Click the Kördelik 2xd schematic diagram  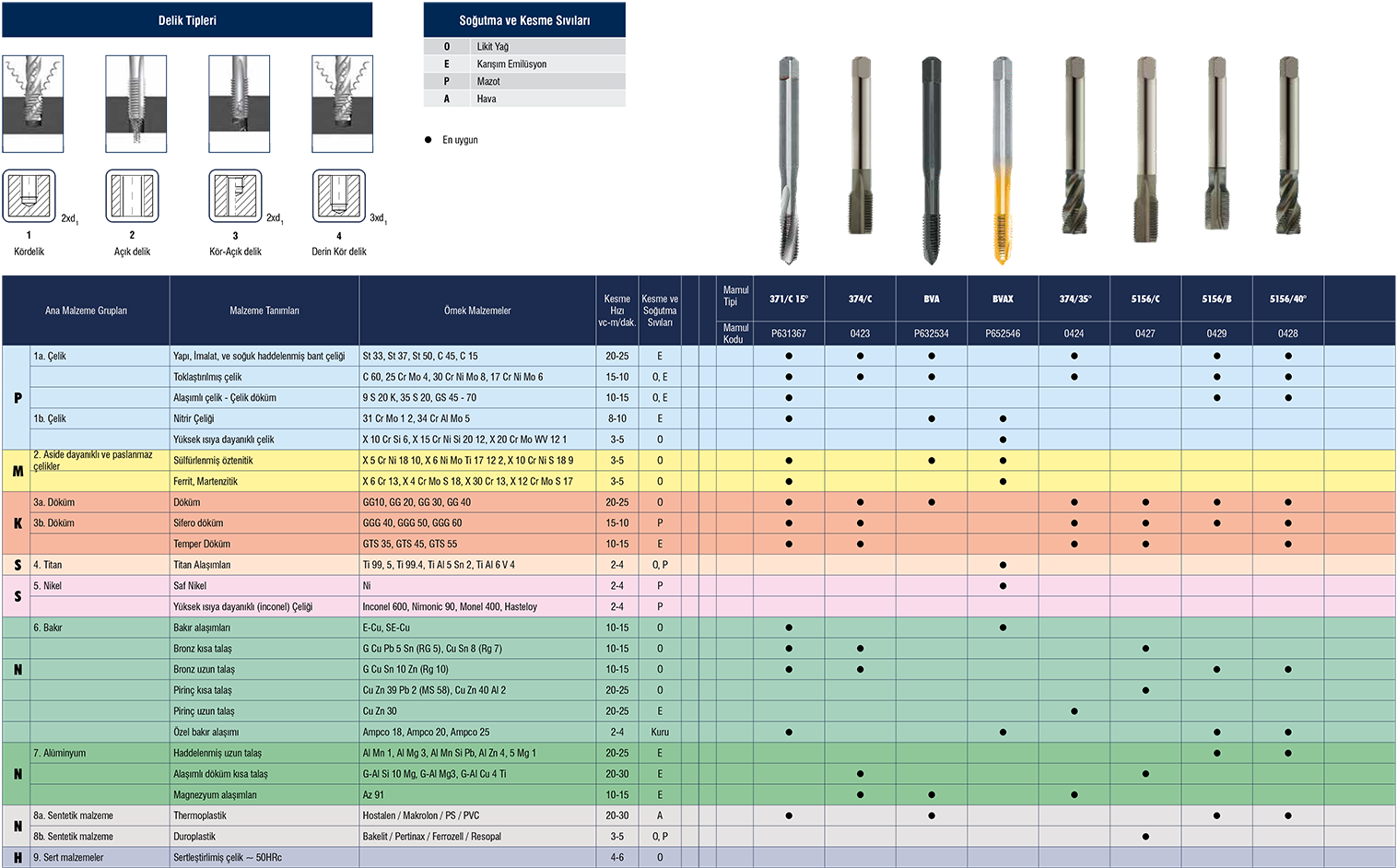click(29, 195)
